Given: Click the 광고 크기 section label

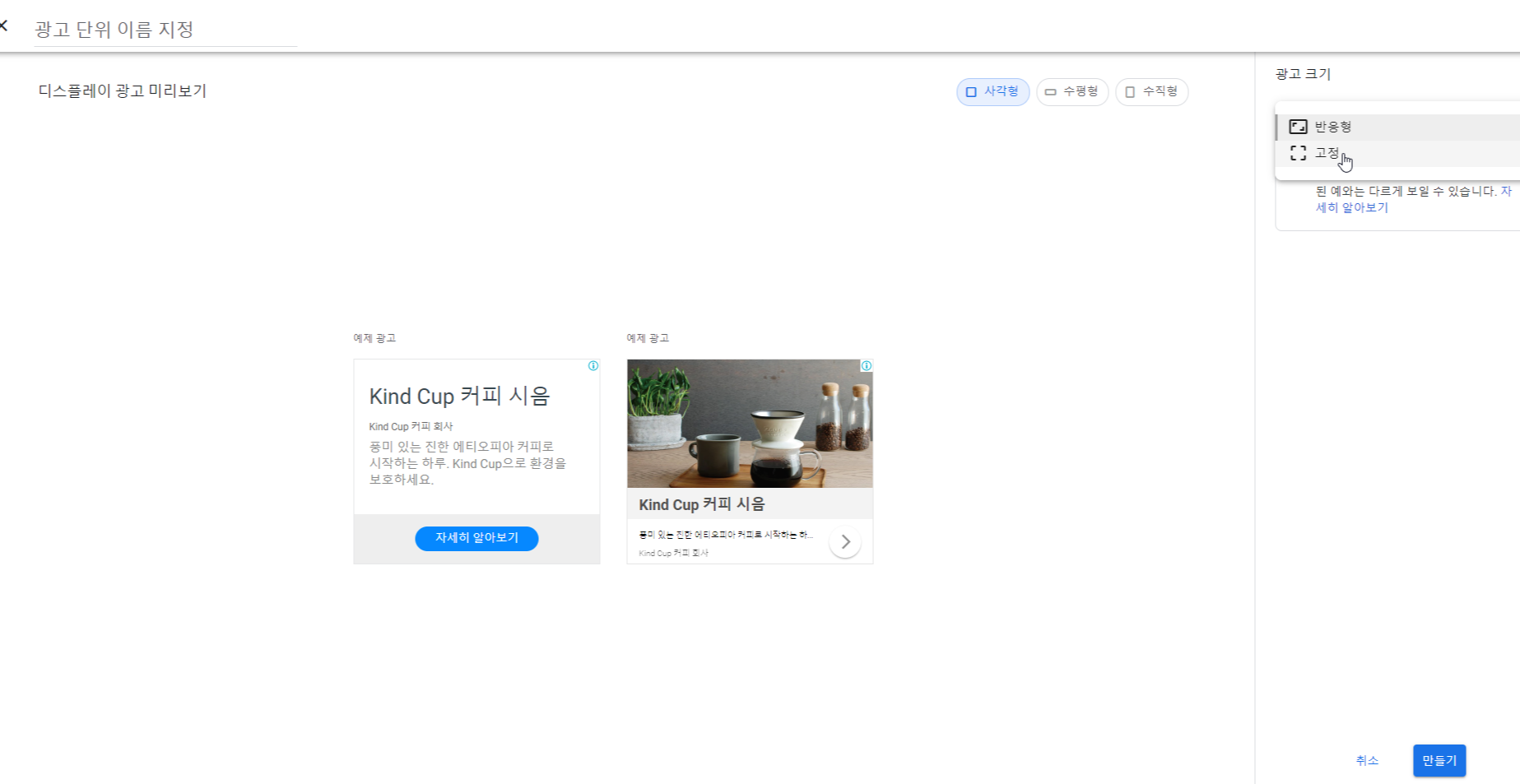Looking at the screenshot, I should pyautogui.click(x=1303, y=74).
